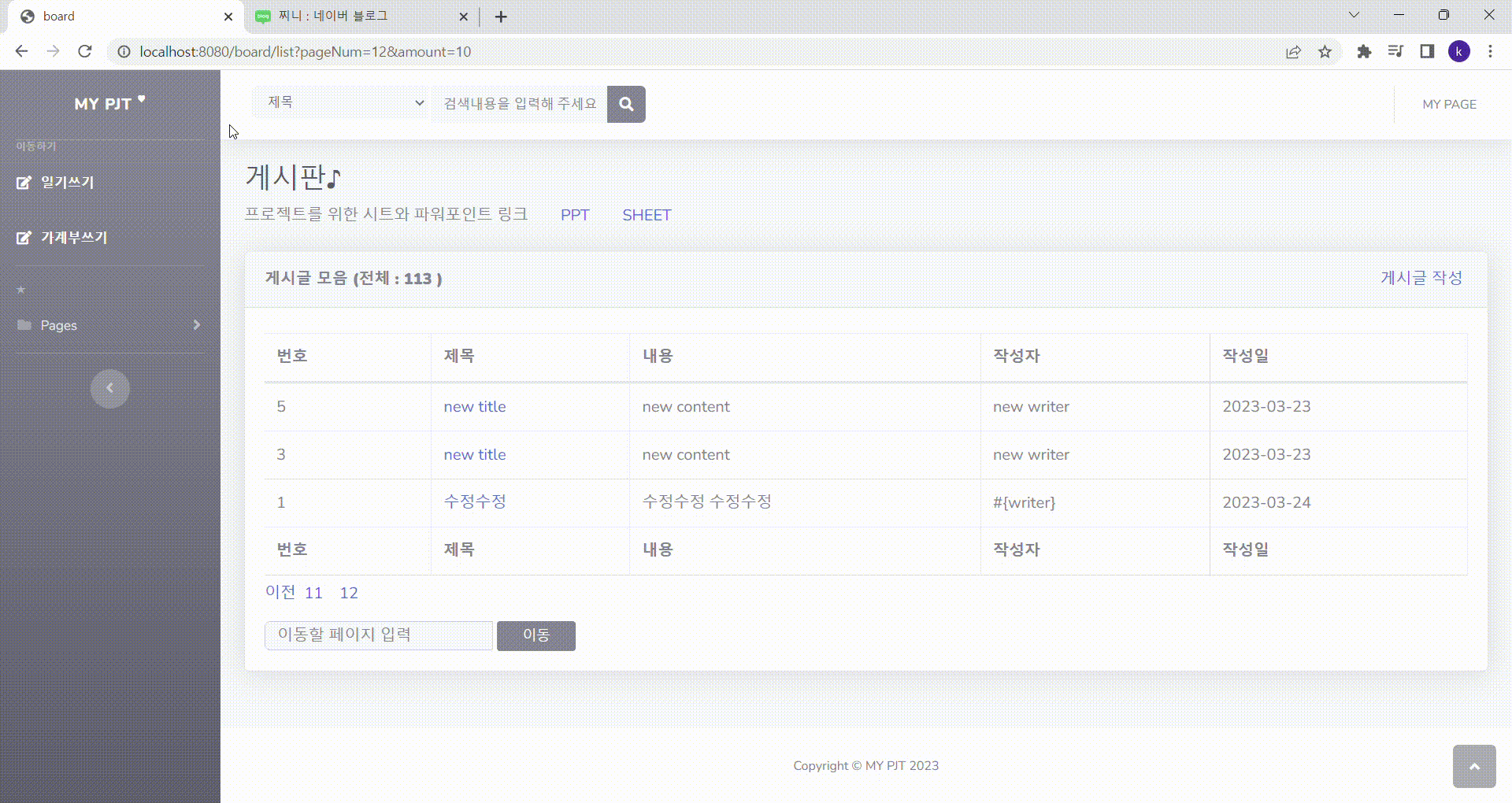Open the Chrome three-dot menu
This screenshot has width=1512, height=803.
[x=1490, y=52]
